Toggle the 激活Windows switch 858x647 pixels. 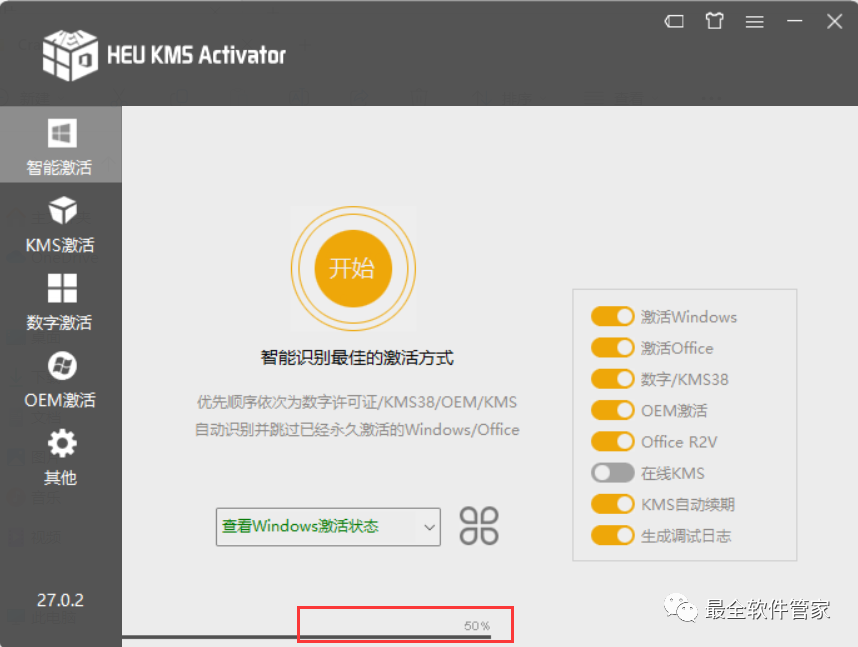pyautogui.click(x=612, y=316)
